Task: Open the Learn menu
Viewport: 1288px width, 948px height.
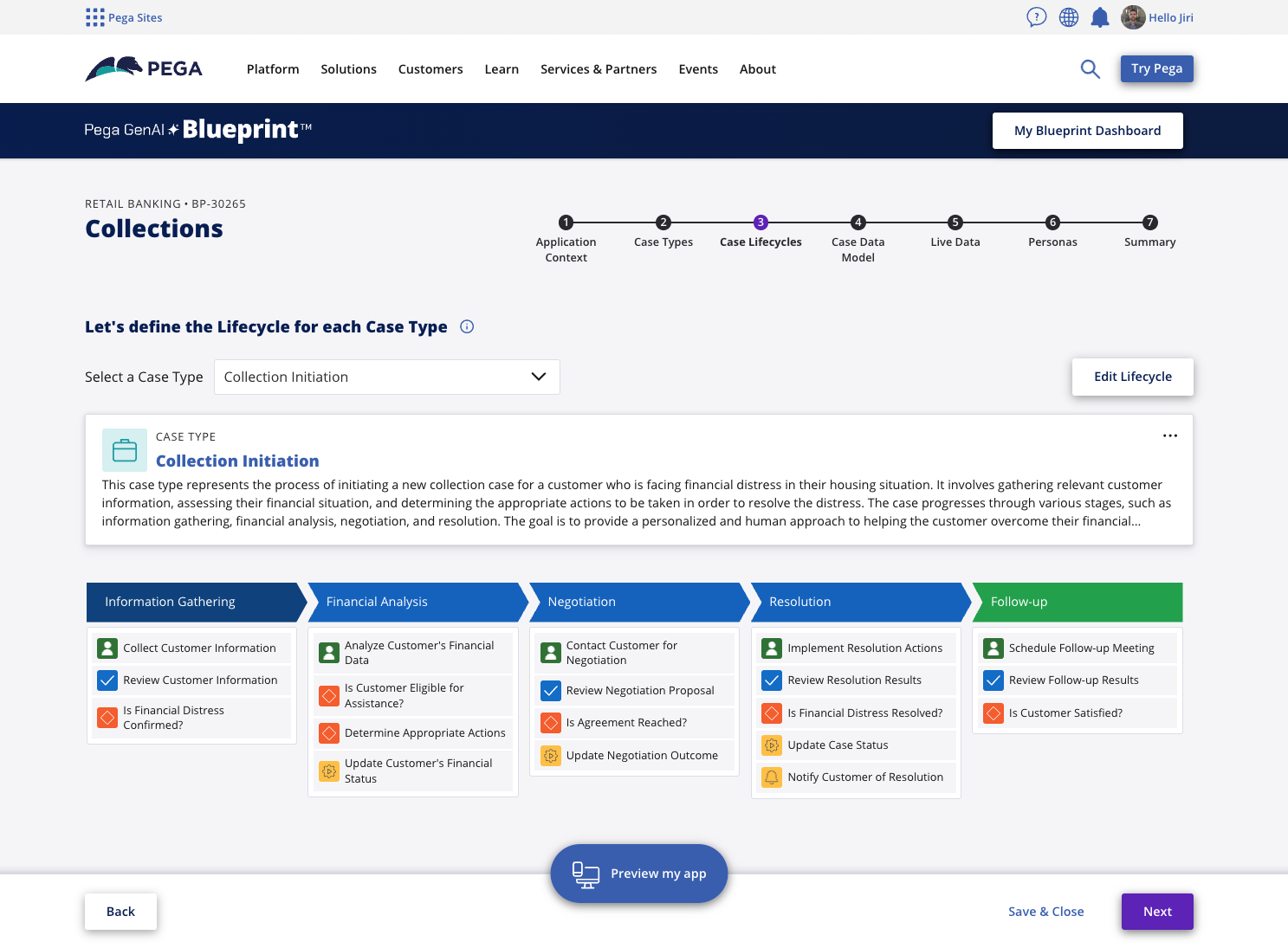Action: 502,69
